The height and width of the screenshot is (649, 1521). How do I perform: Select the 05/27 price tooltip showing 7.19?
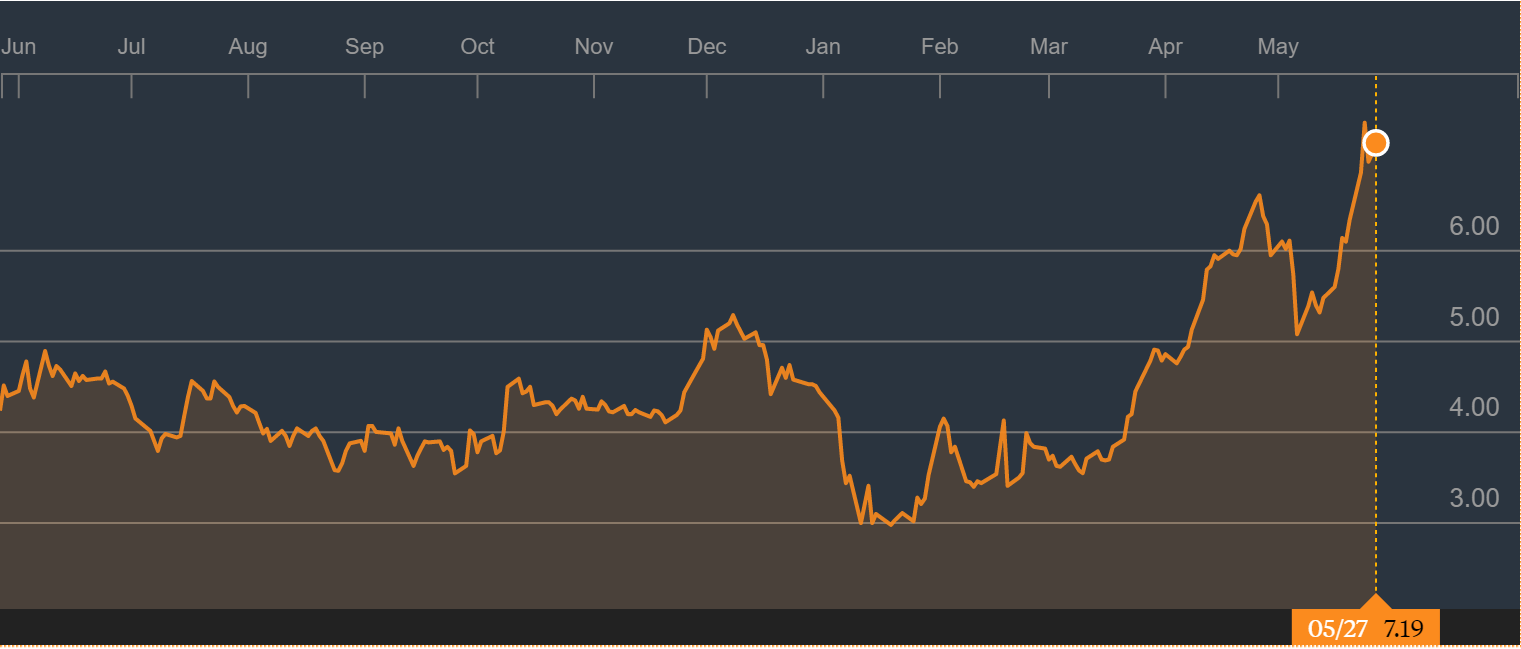click(1368, 629)
